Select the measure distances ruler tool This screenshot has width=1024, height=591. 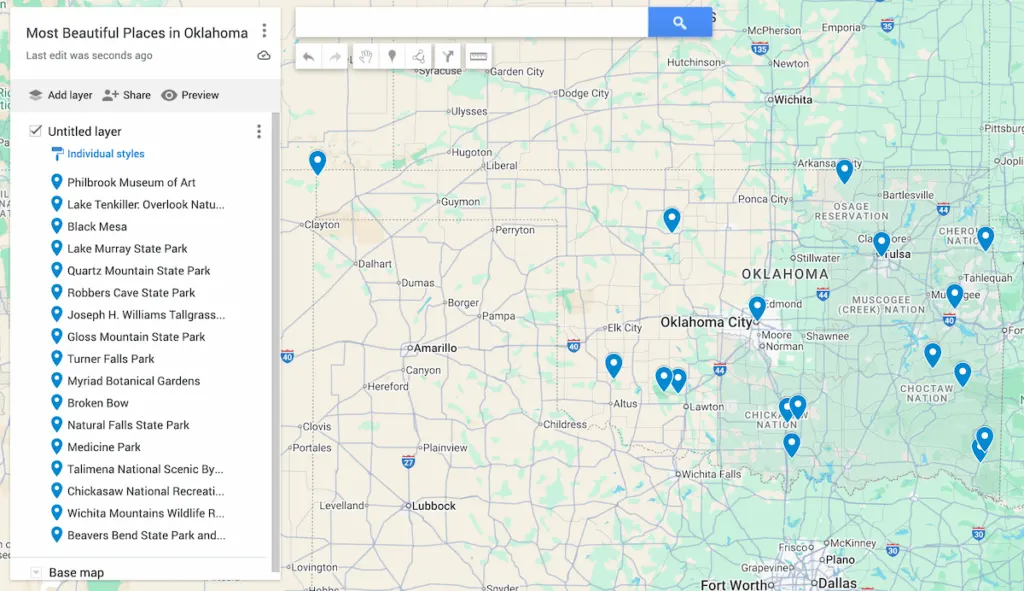tap(478, 57)
